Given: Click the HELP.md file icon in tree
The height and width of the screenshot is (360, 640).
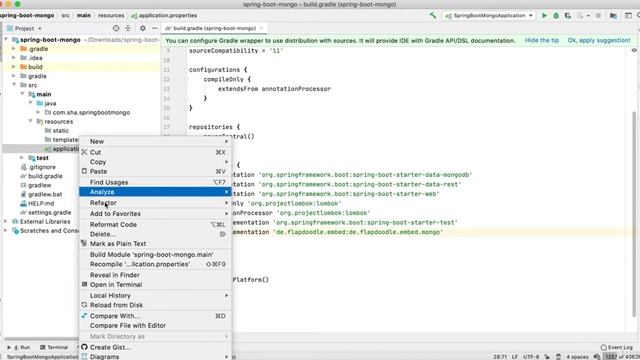Looking at the screenshot, I should [23, 203].
